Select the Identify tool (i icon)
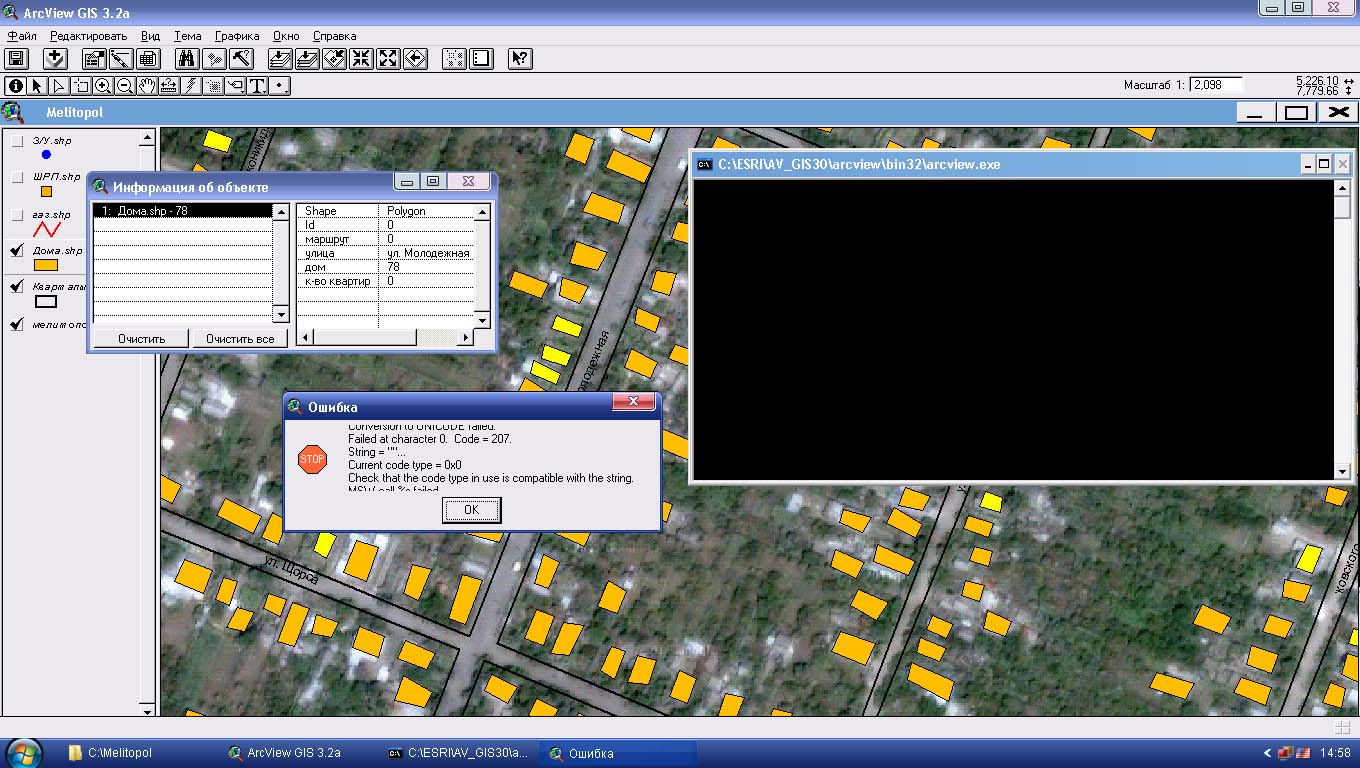 15,86
